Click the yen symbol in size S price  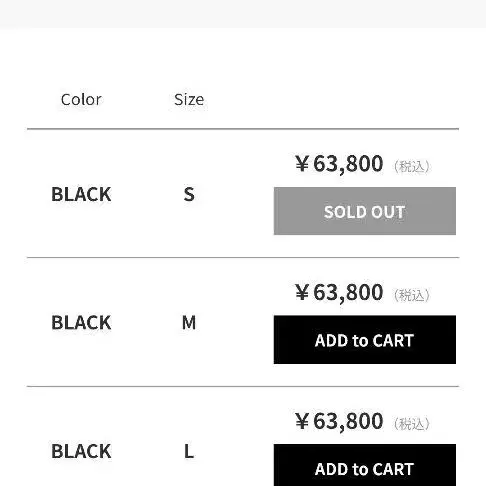(302, 164)
